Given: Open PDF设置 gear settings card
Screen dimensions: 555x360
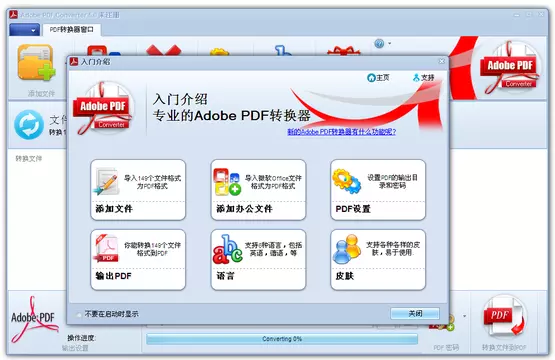Looking at the screenshot, I should tap(378, 190).
